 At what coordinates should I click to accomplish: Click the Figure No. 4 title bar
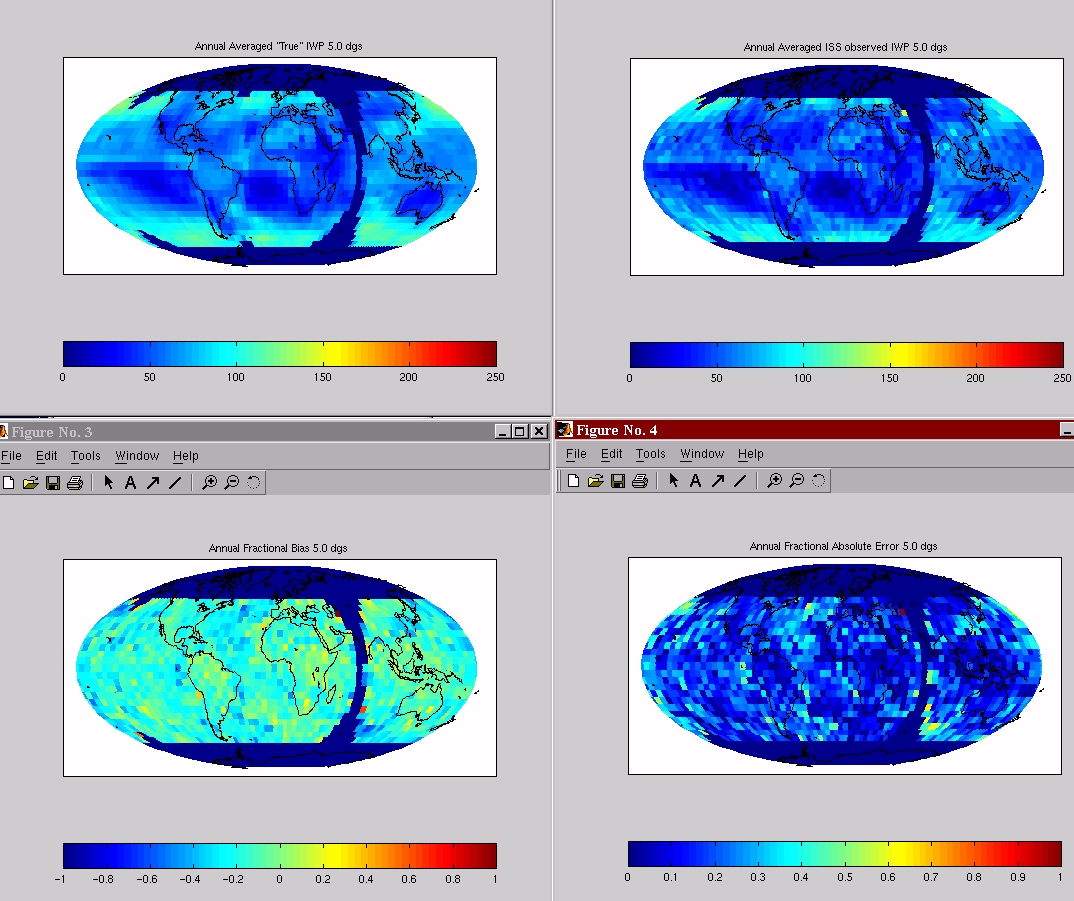814,430
